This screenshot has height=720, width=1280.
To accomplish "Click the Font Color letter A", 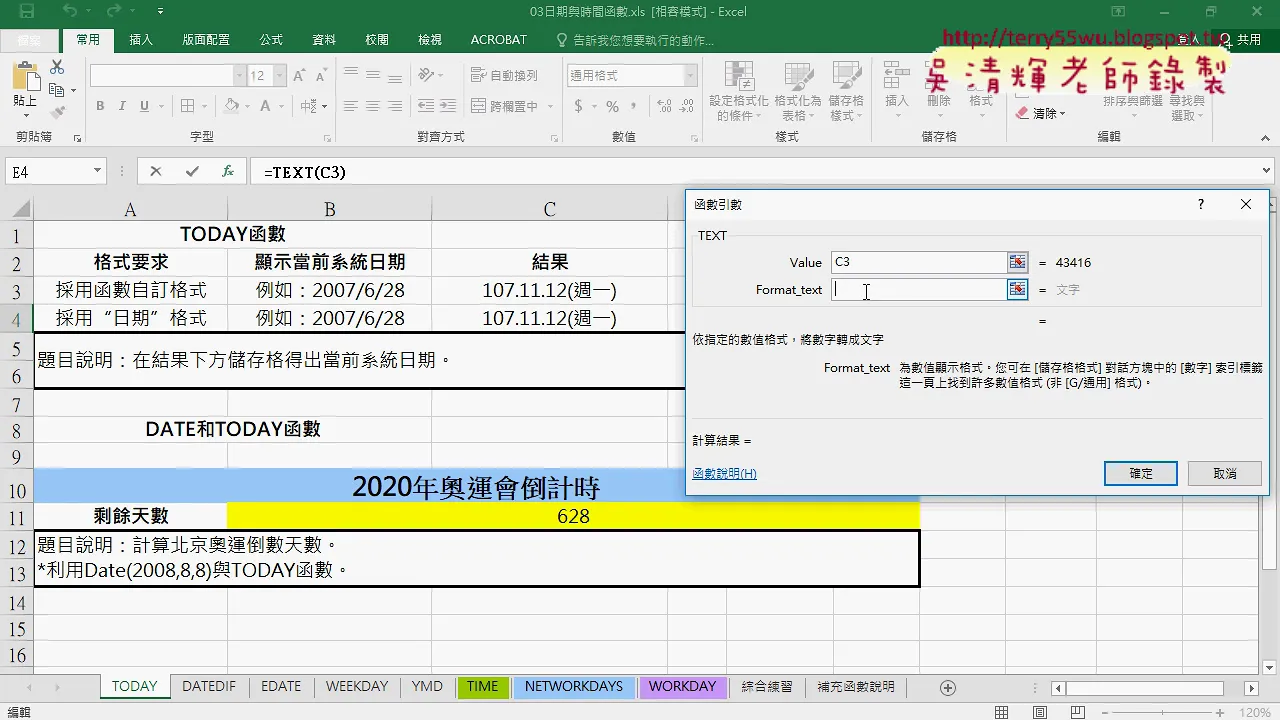I will 265,106.
